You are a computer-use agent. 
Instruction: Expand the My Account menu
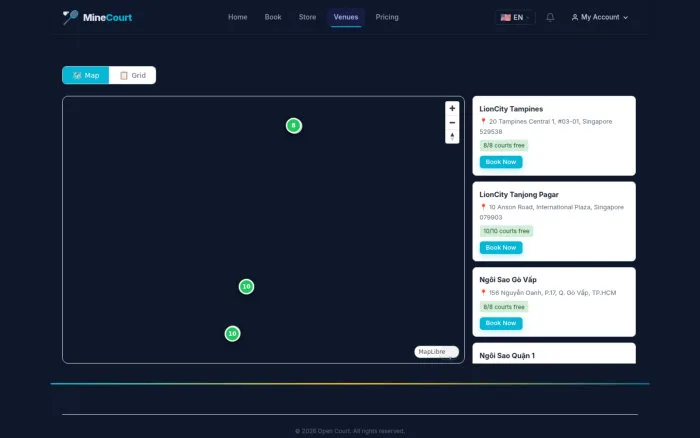click(600, 17)
